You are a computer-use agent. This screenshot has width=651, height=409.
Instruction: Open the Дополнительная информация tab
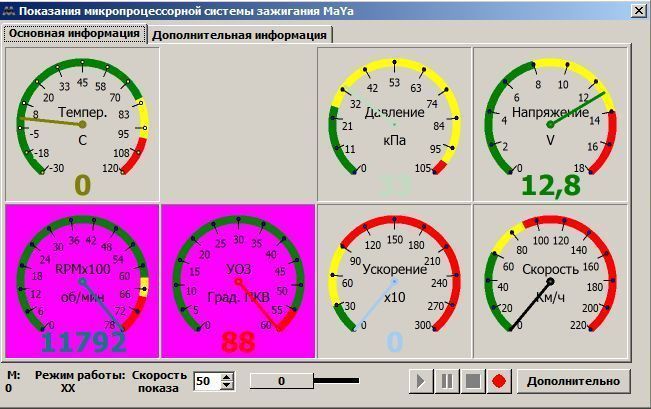[x=240, y=34]
